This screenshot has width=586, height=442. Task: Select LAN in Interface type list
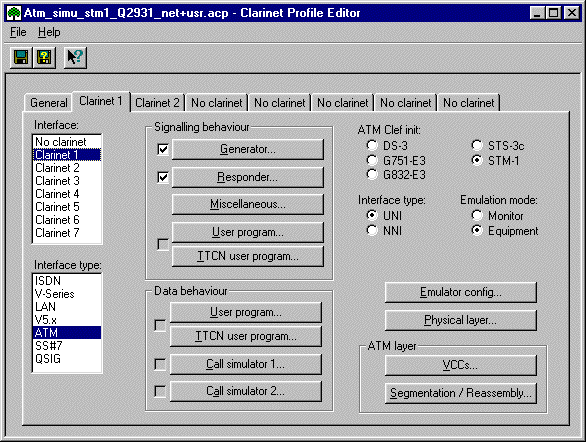(x=67, y=307)
